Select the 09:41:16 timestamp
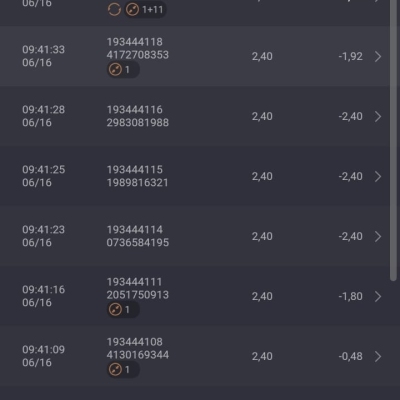The width and height of the screenshot is (400, 400). [44, 290]
